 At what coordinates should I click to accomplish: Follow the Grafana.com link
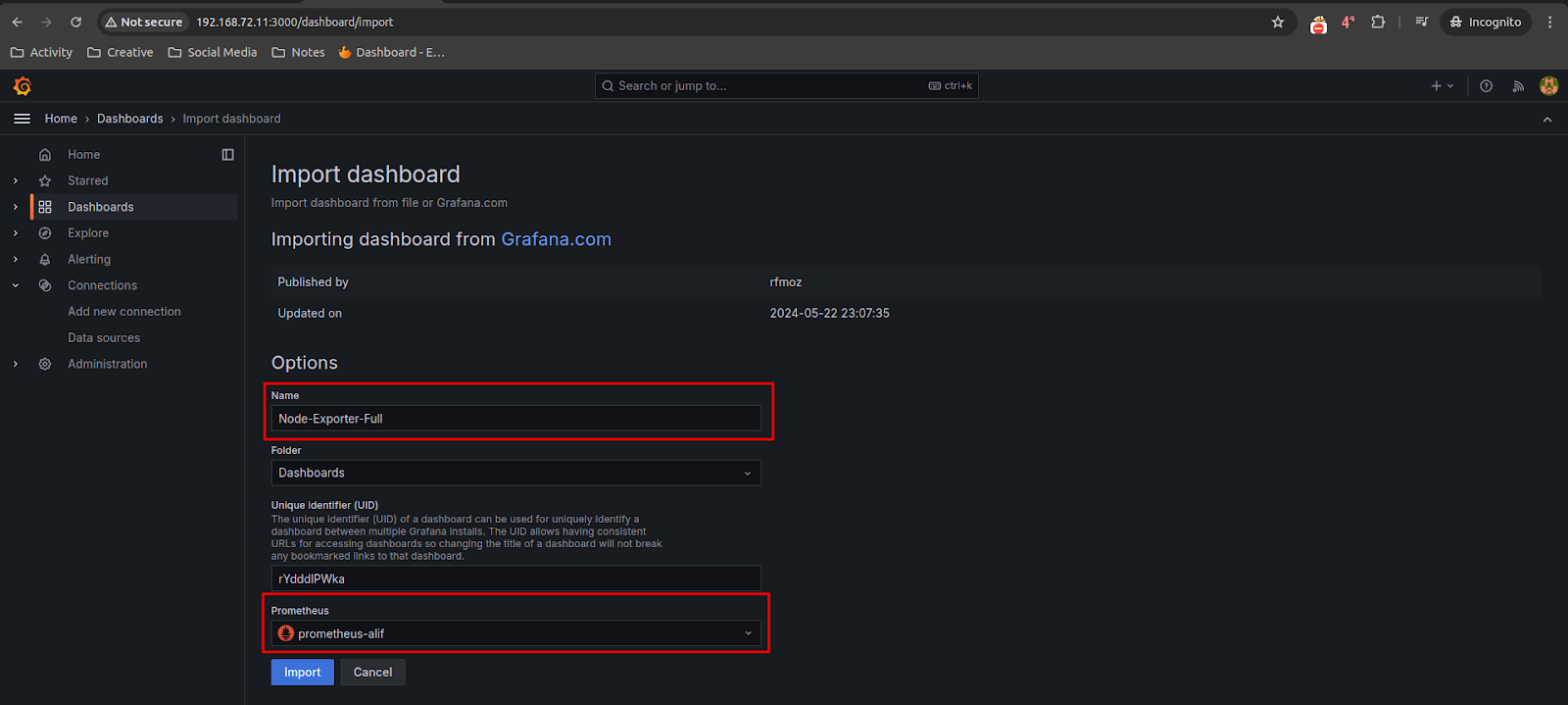coord(556,239)
